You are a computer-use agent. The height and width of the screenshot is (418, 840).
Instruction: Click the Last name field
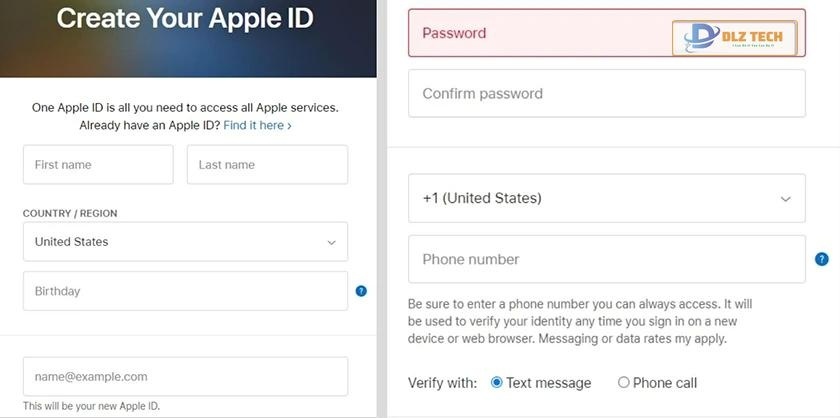[267, 165]
